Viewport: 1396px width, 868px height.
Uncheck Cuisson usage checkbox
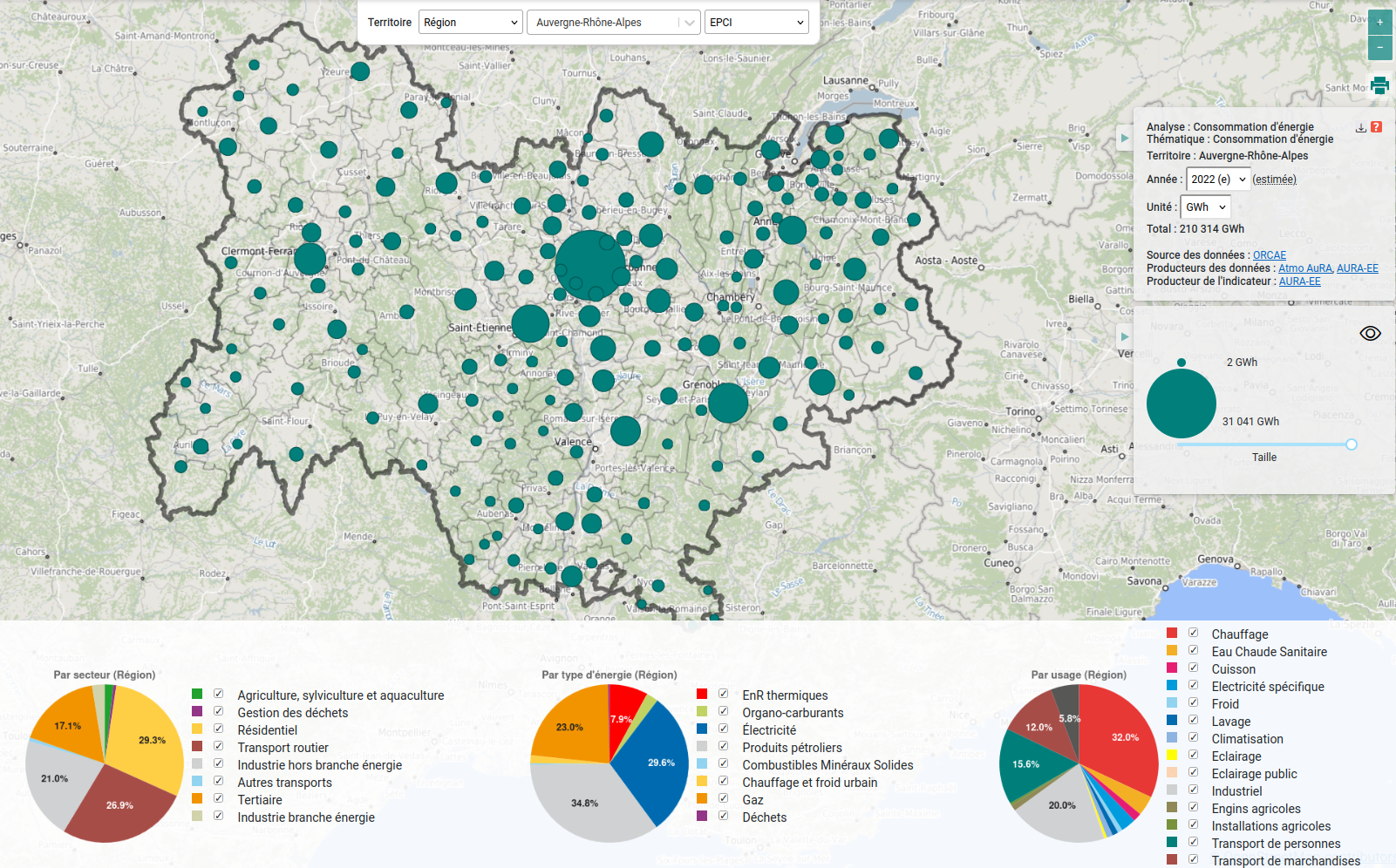pos(1193,668)
